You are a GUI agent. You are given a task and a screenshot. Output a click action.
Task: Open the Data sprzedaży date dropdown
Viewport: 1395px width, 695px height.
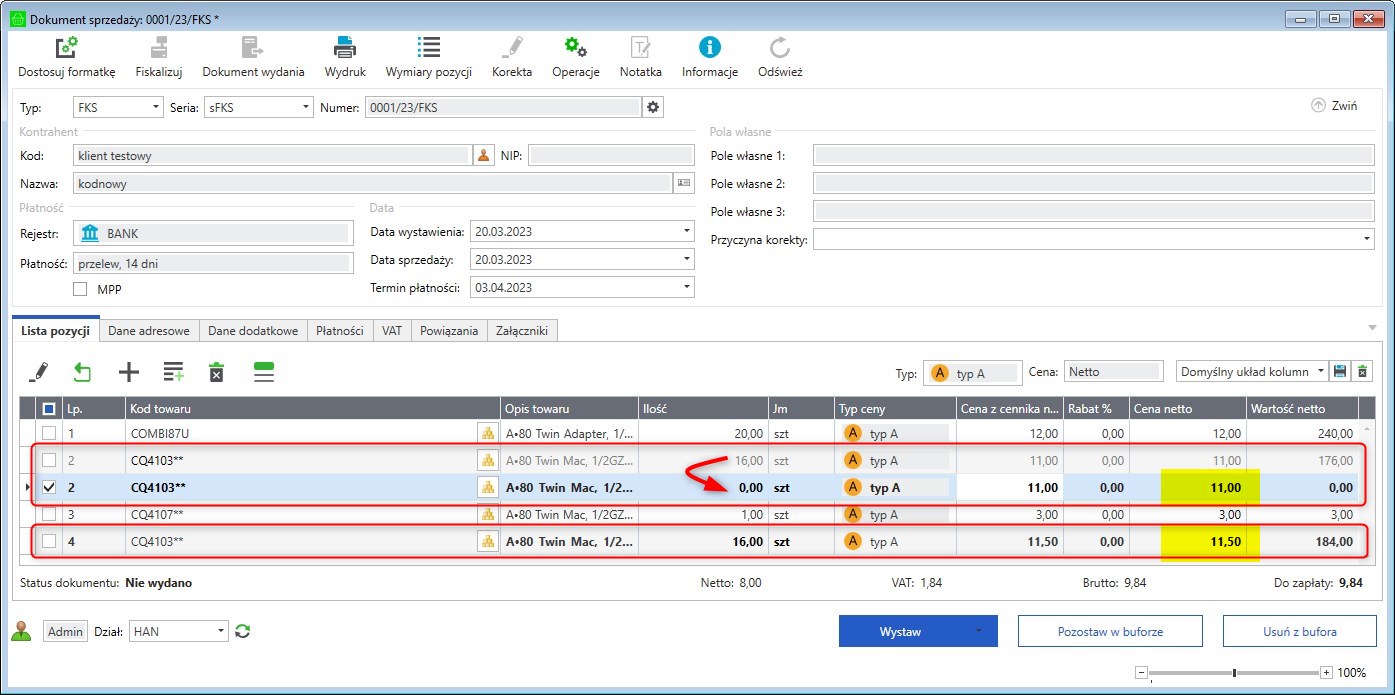tap(686, 260)
